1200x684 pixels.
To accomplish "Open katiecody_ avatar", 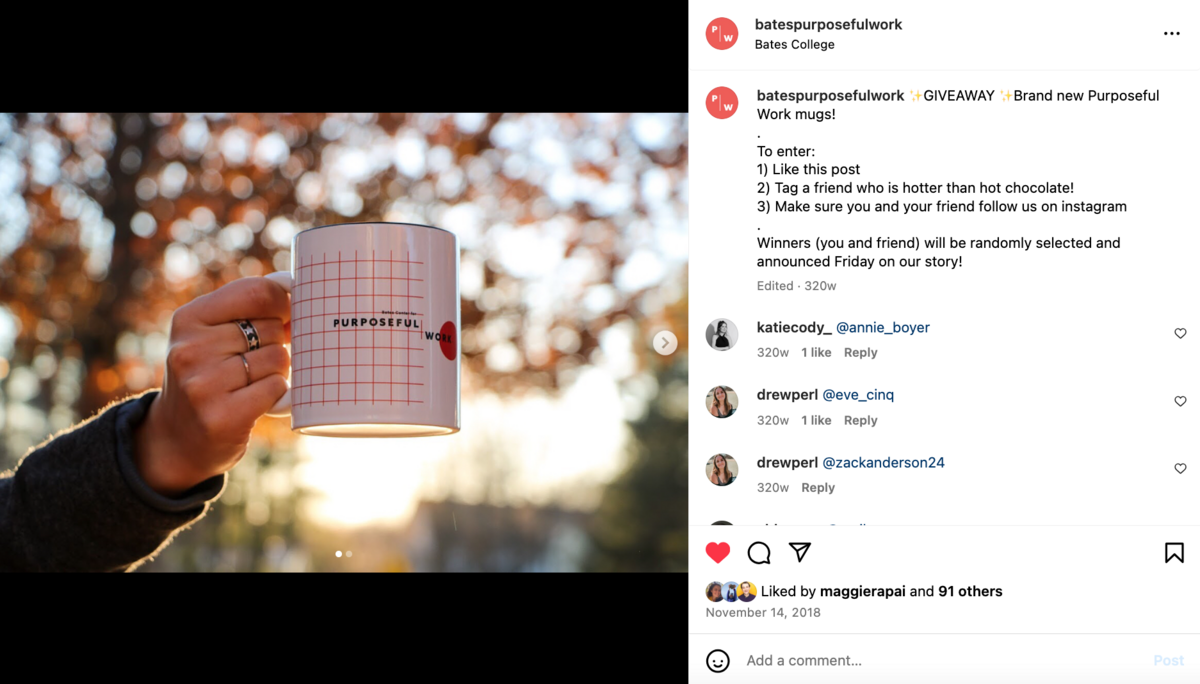I will tap(722, 334).
